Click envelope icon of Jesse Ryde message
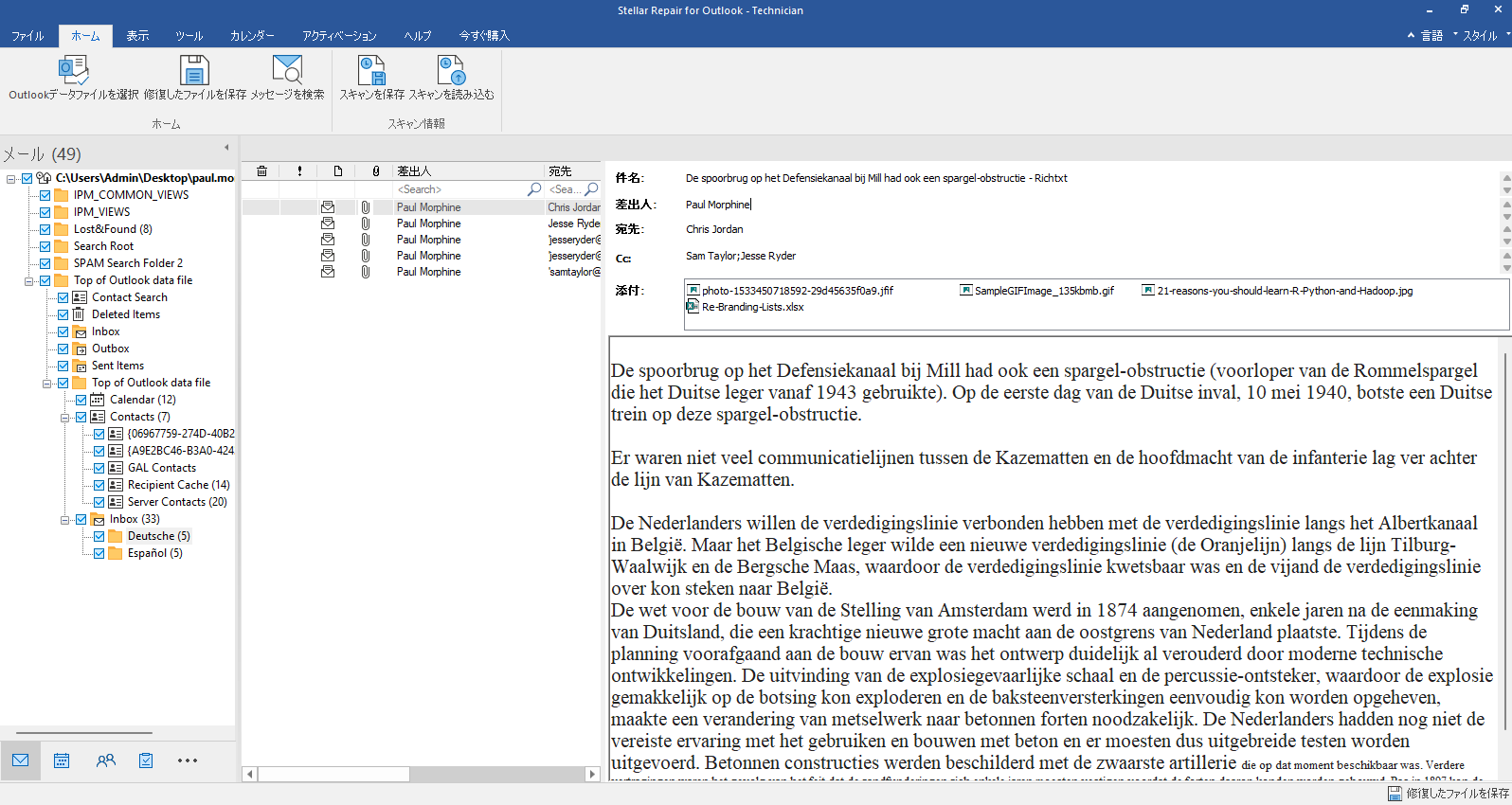This screenshot has height=805, width=1512. 328,224
